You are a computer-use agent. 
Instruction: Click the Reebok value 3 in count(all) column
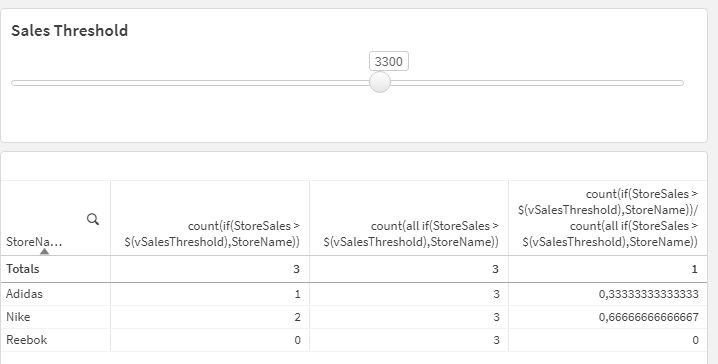(496, 340)
